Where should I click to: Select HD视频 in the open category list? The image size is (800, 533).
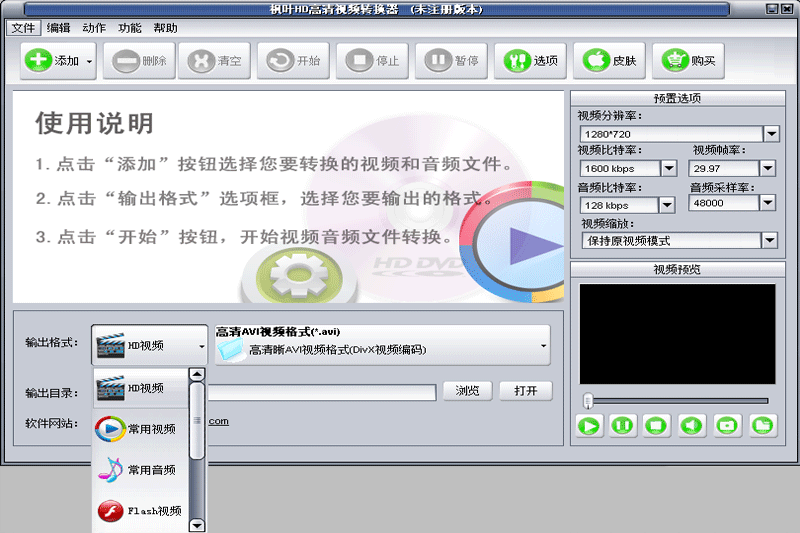tap(141, 389)
